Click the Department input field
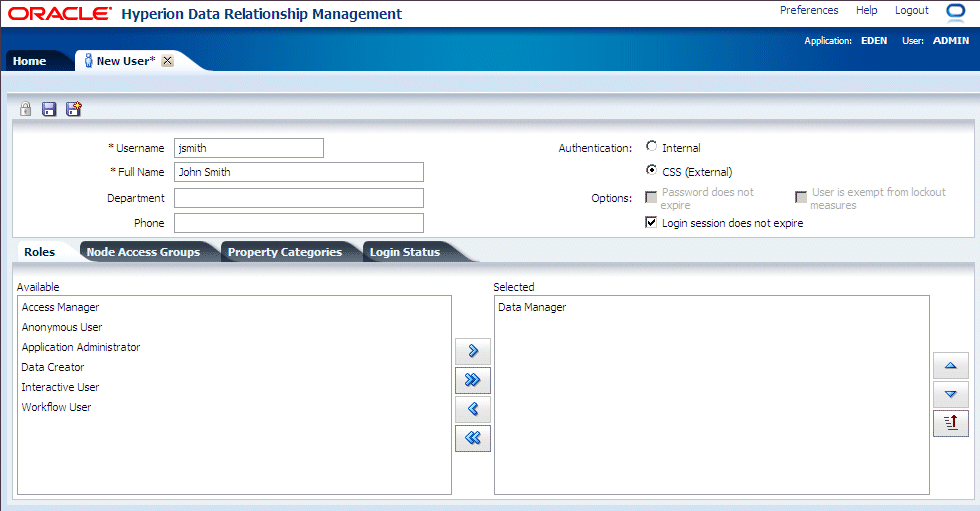The image size is (980, 511). click(x=299, y=198)
